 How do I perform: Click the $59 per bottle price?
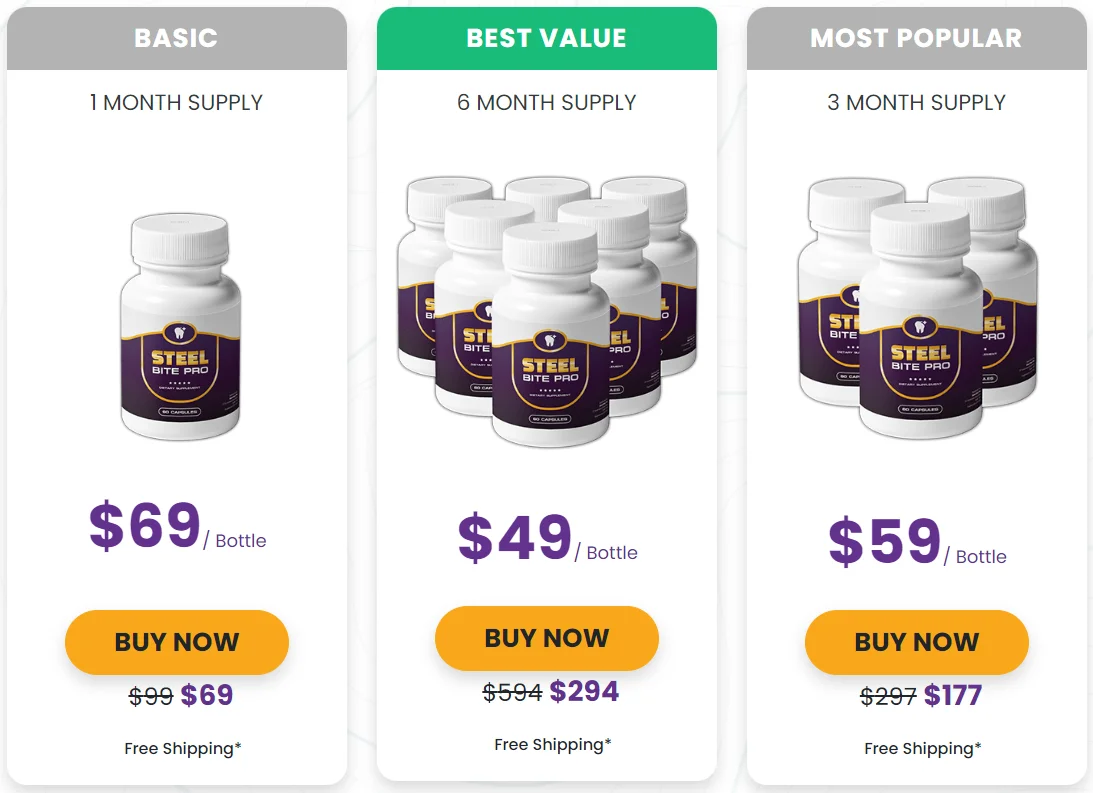pos(886,542)
